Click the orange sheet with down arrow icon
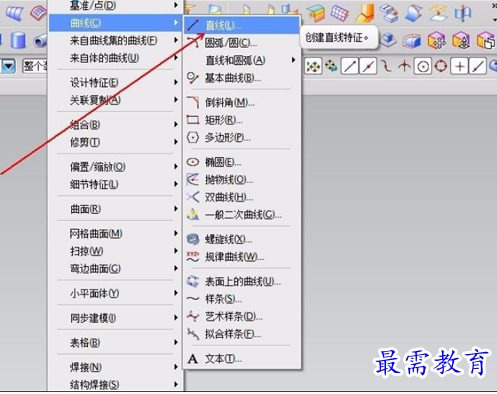Image resolution: width=497 pixels, height=394 pixels. coord(438,13)
